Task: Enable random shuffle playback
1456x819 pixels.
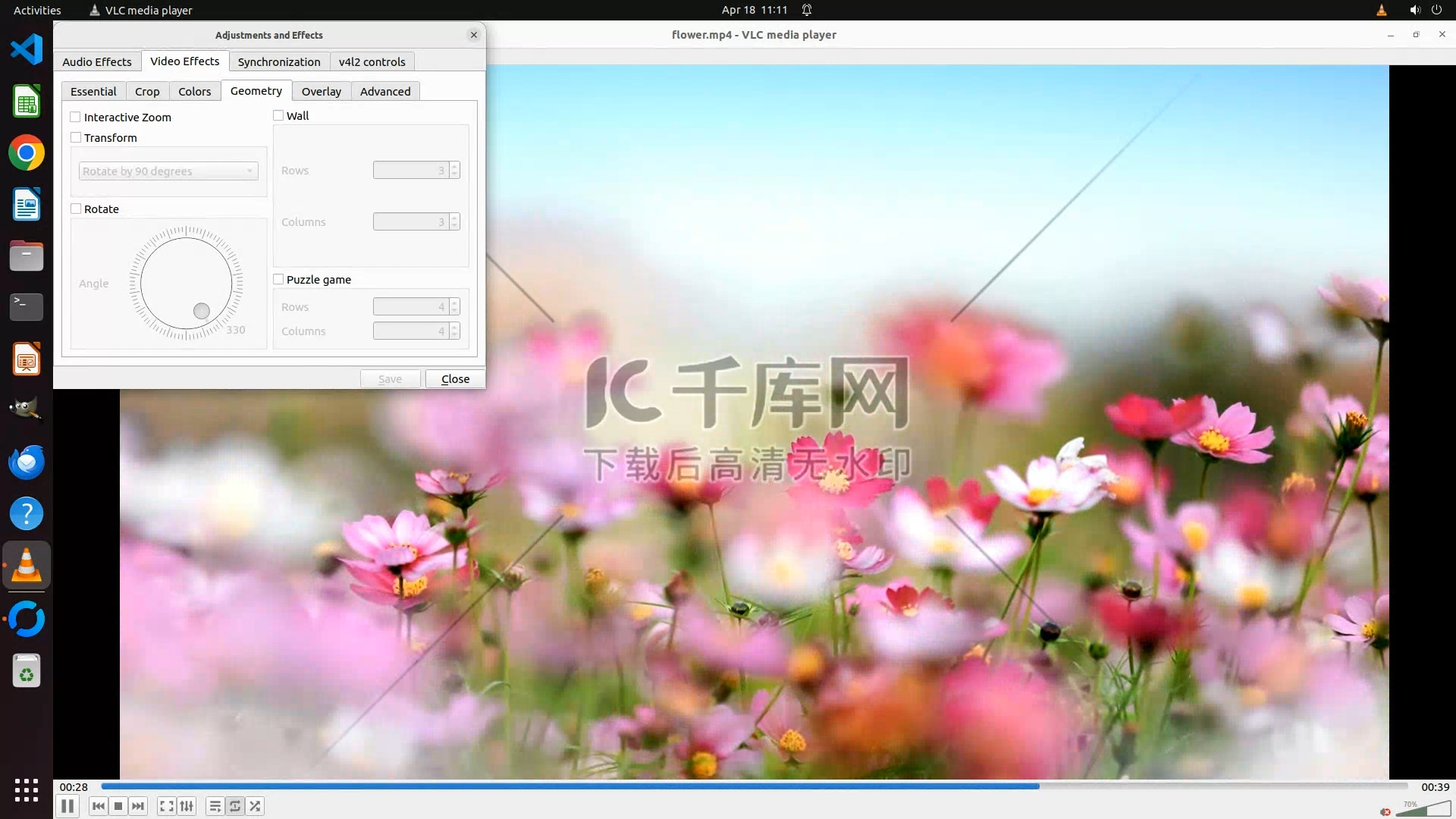Action: pyautogui.click(x=256, y=806)
